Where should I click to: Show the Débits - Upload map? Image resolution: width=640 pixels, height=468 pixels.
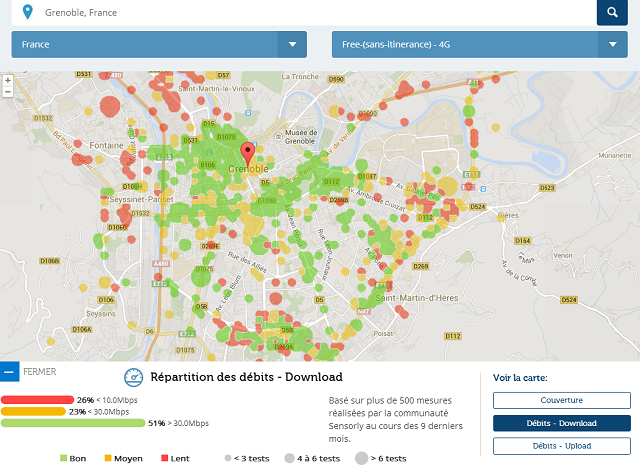point(561,446)
